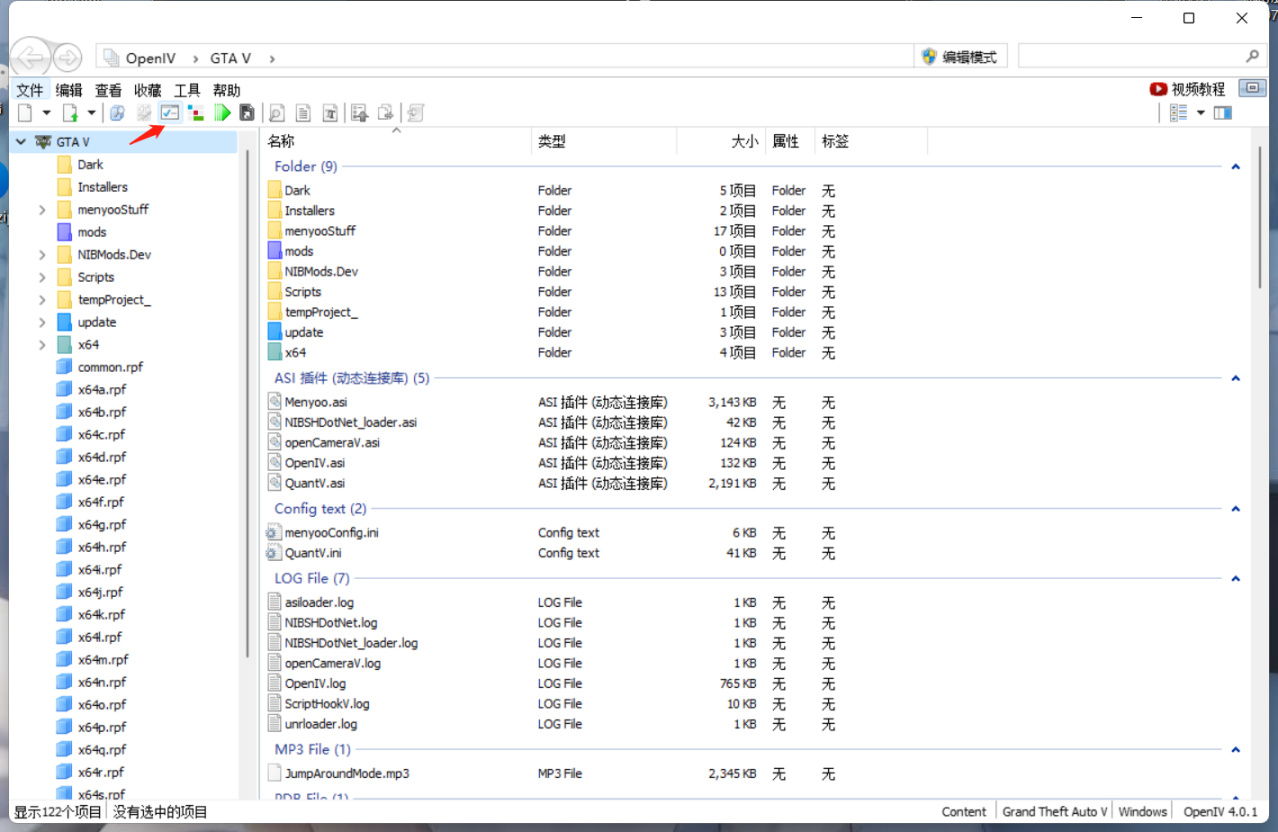1278x832 pixels.
Task: Click the import file icon with green arrow
Action: [71, 113]
